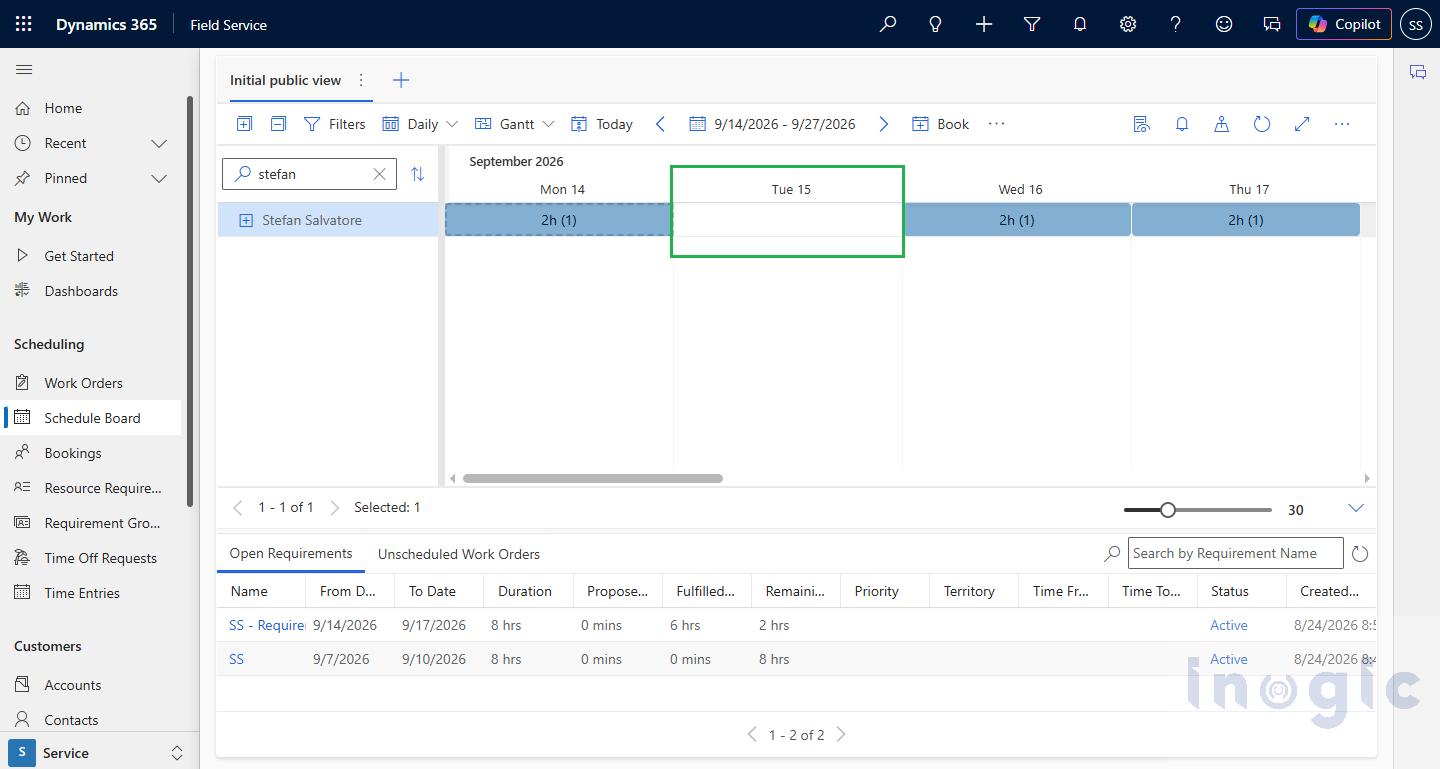Viewport: 1440px width, 769px height.
Task: Refresh the requirements list
Action: click(x=1360, y=554)
